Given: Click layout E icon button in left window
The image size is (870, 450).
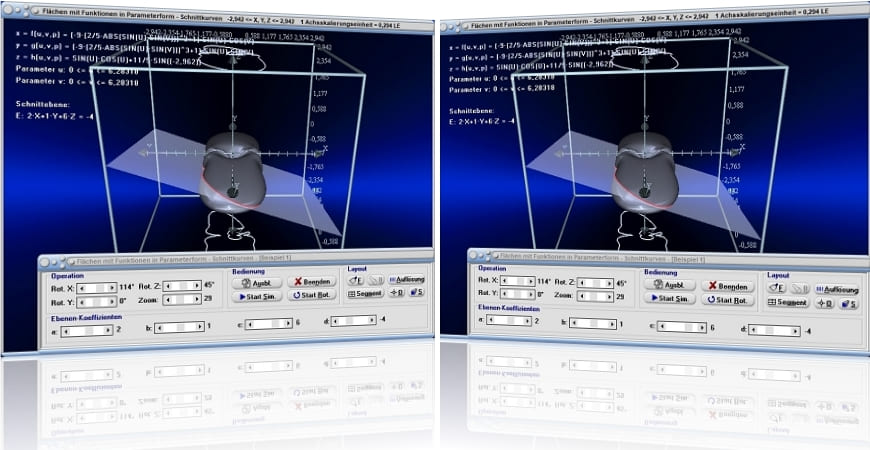Looking at the screenshot, I should [356, 280].
